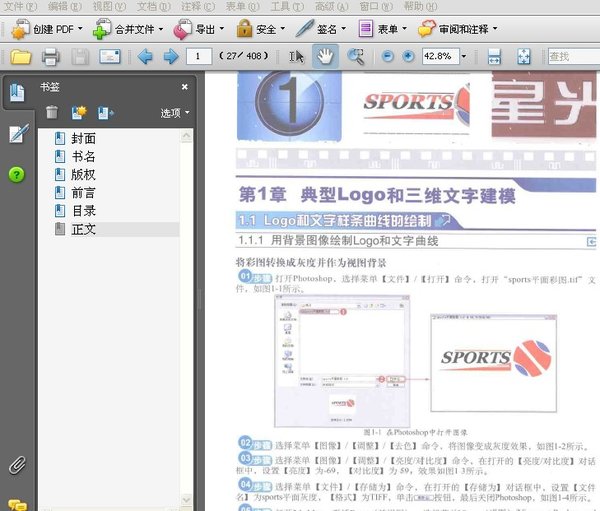The width and height of the screenshot is (600, 511).
Task: Open the 文档 menu
Action: click(154, 7)
